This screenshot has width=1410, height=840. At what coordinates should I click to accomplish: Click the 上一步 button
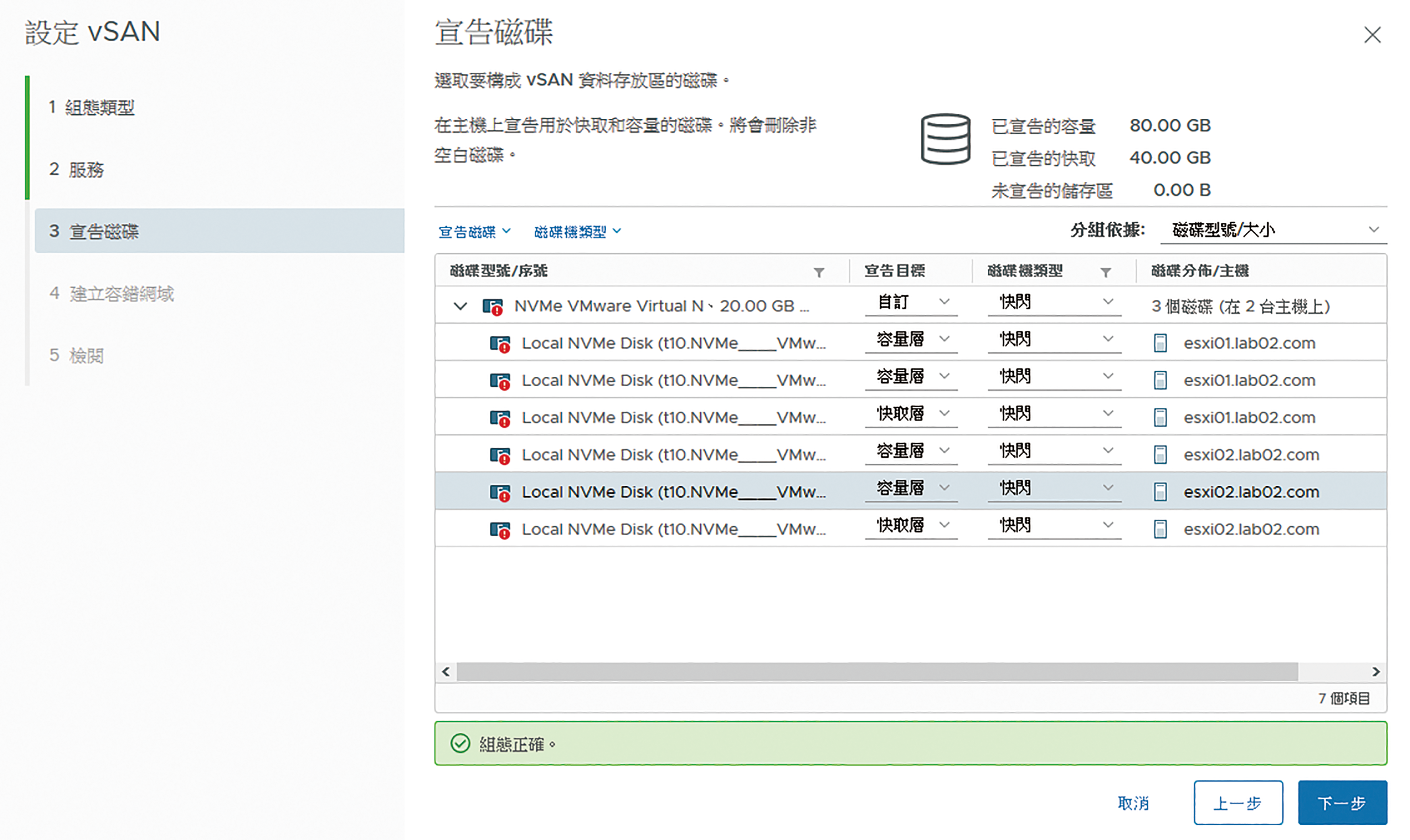[1238, 803]
